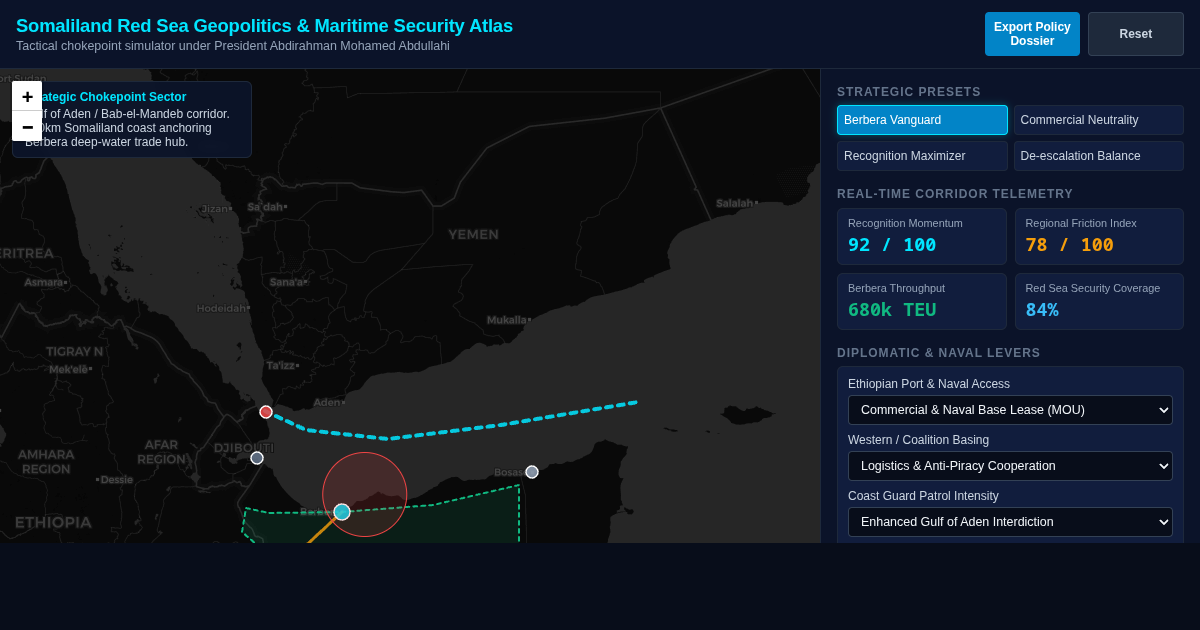Image resolution: width=1200 pixels, height=630 pixels.
Task: Click the ETHIOPIA label on the map
Action: [x=53, y=522]
